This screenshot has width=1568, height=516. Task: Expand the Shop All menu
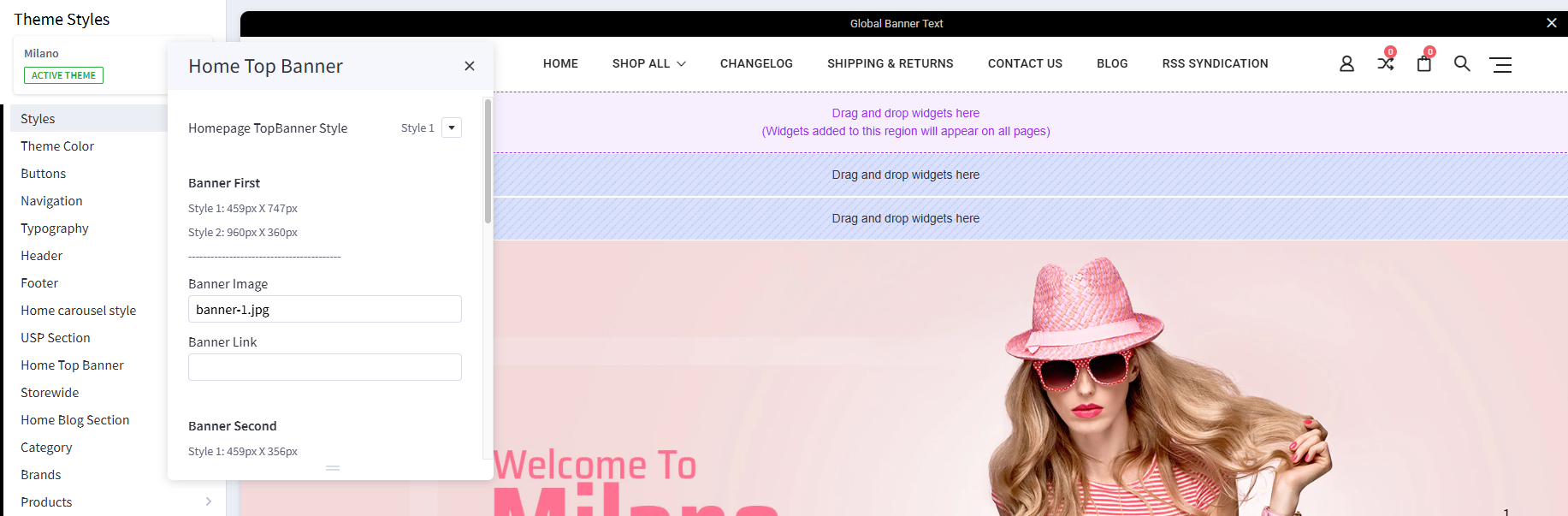coord(648,63)
